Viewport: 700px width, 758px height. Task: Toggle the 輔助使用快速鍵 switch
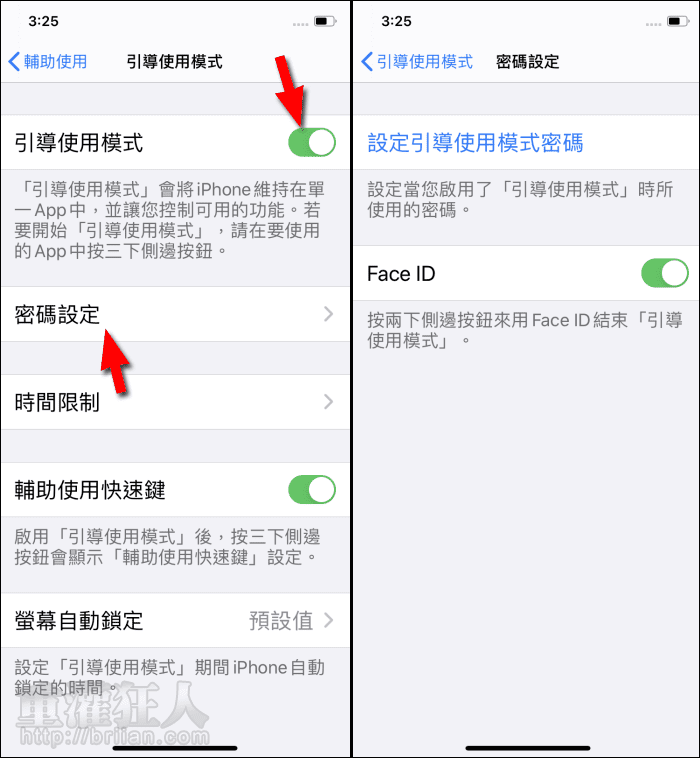[x=312, y=489]
